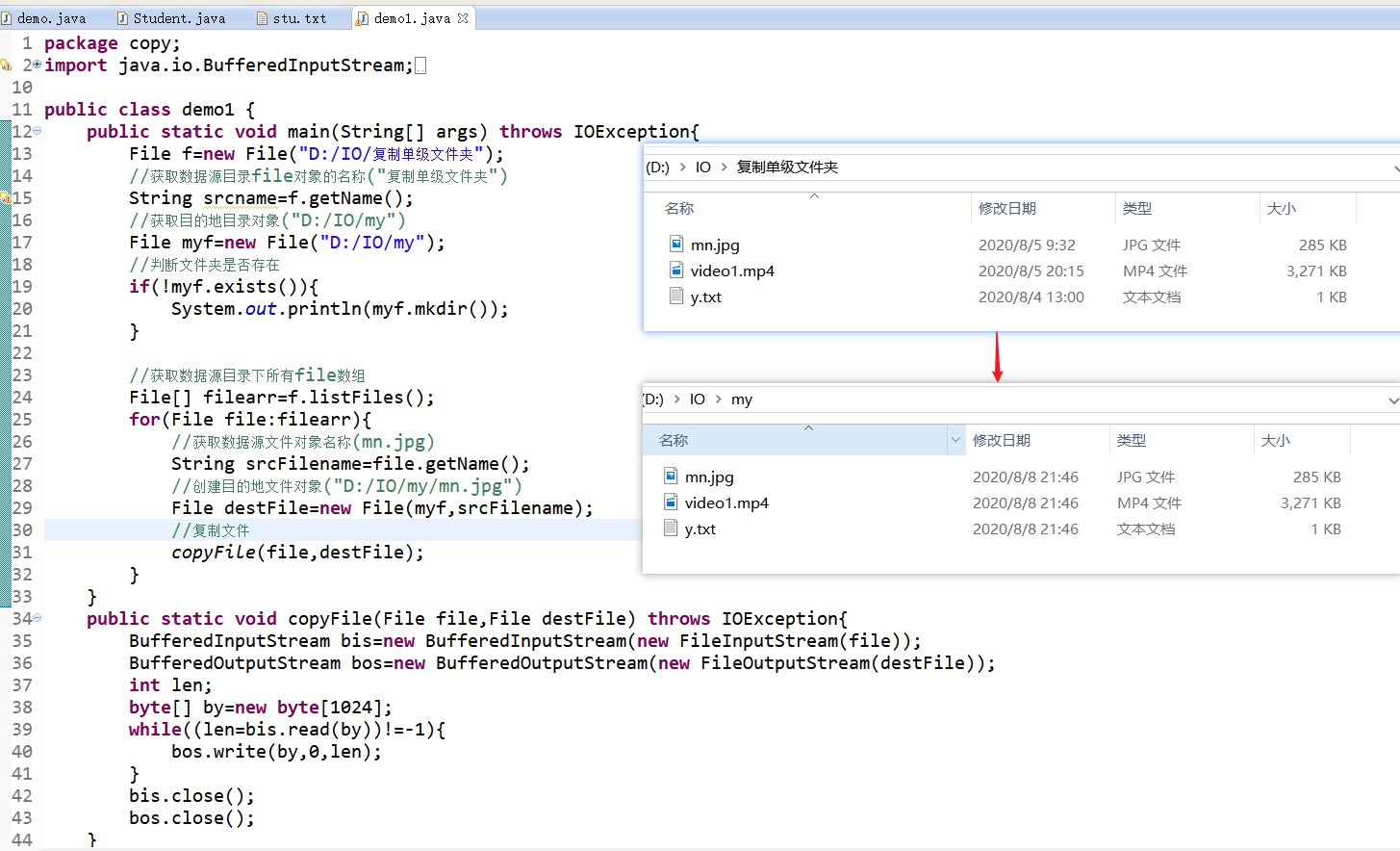Click 'public class demo1 {' on line 11
This screenshot has height=851, width=1400.
149,110
